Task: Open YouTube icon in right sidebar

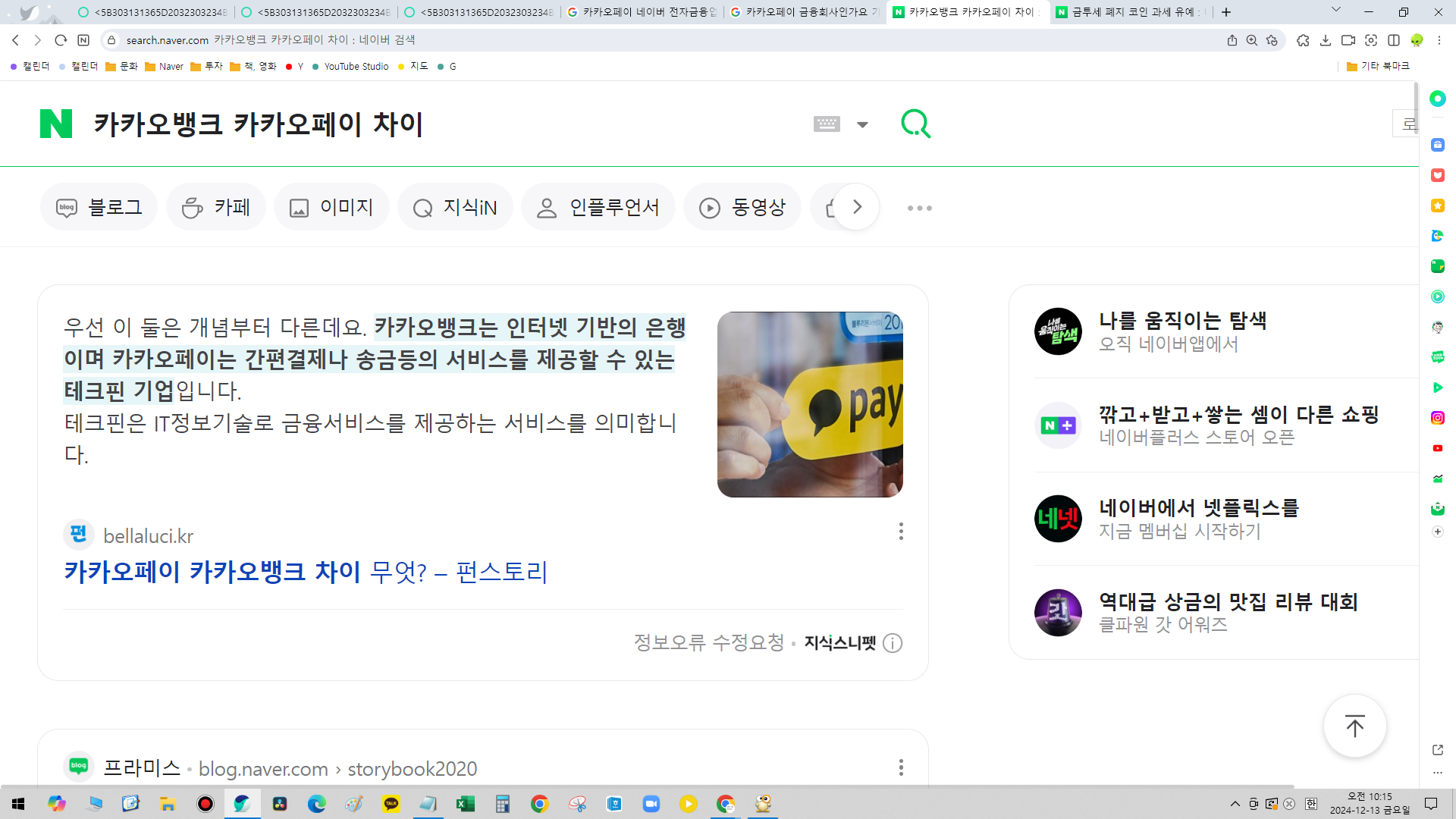Action: point(1438,448)
